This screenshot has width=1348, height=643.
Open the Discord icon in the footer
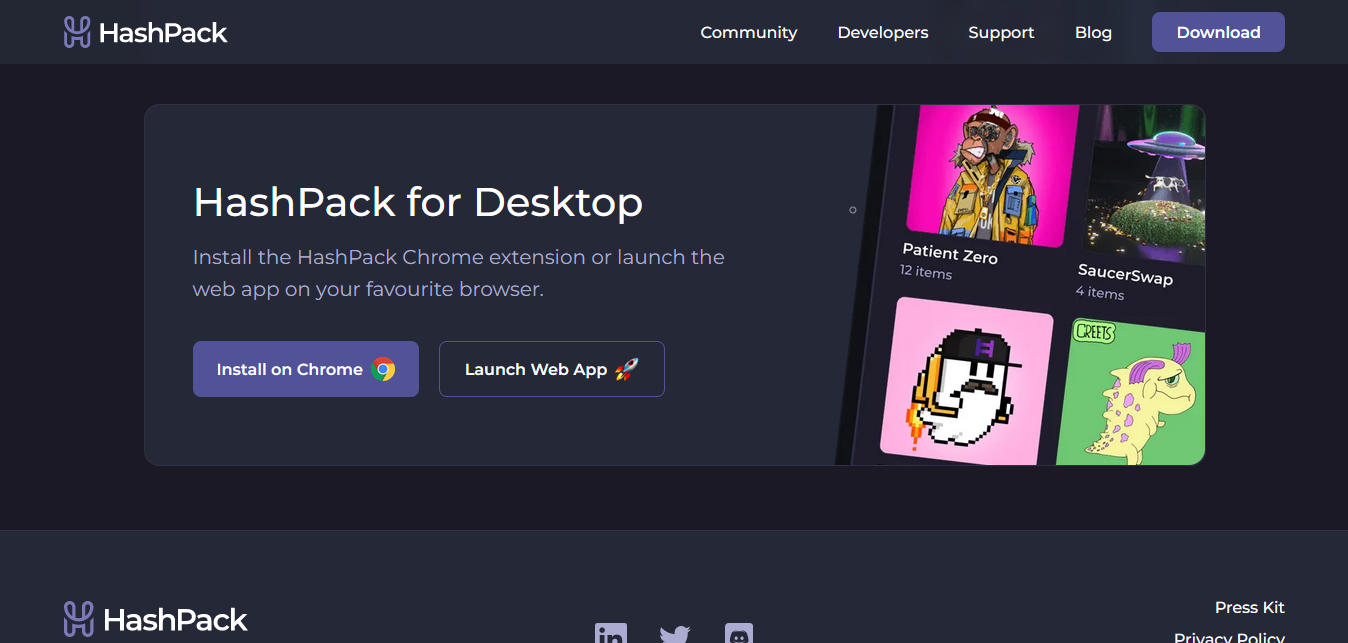coord(739,634)
